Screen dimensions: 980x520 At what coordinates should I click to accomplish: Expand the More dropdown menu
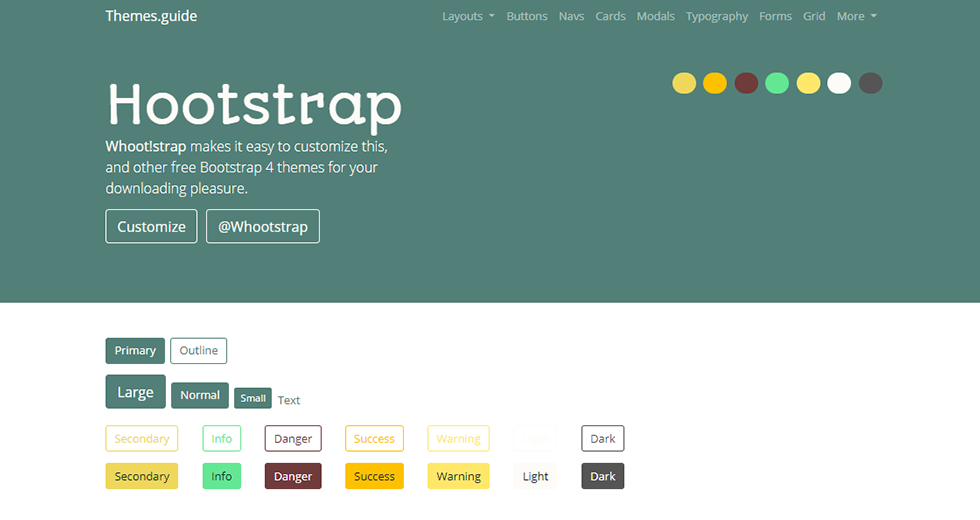pos(857,16)
